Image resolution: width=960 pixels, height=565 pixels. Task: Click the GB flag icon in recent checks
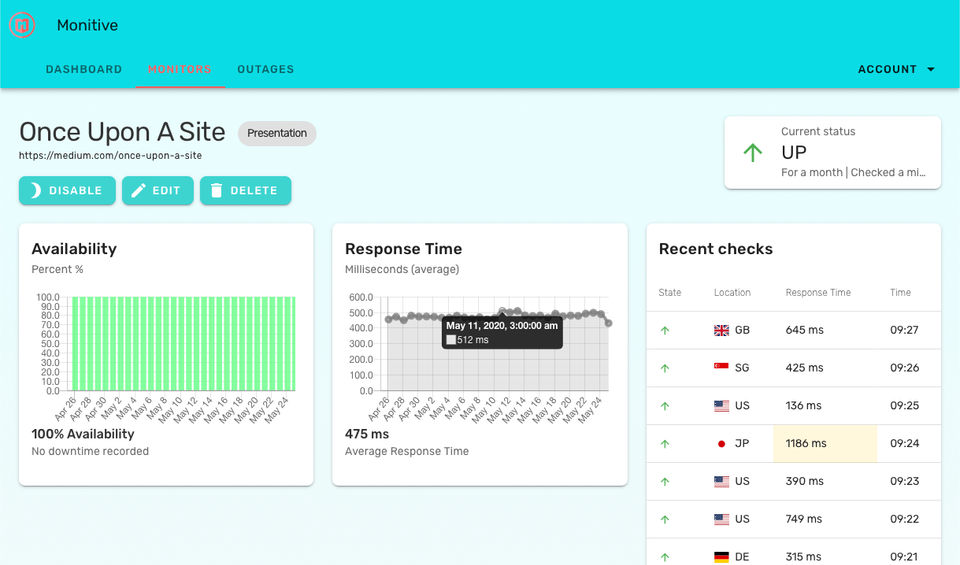click(x=721, y=331)
